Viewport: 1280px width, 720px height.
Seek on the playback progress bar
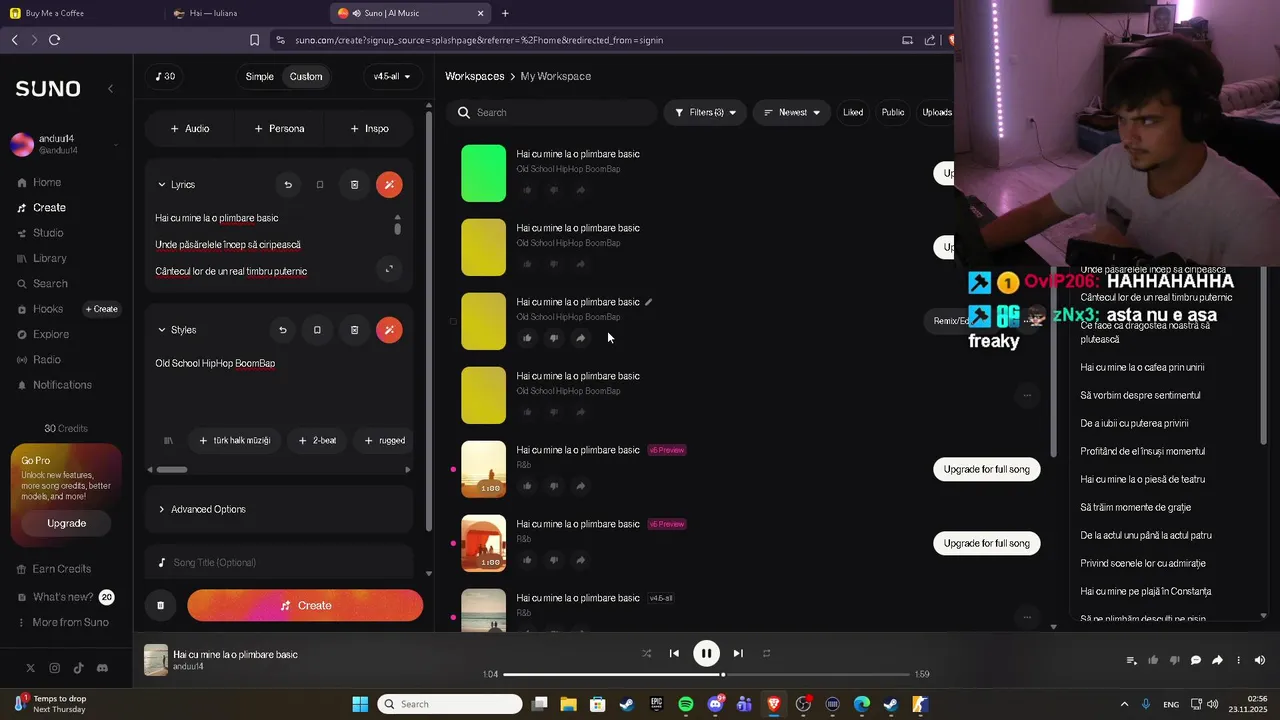click(706, 675)
